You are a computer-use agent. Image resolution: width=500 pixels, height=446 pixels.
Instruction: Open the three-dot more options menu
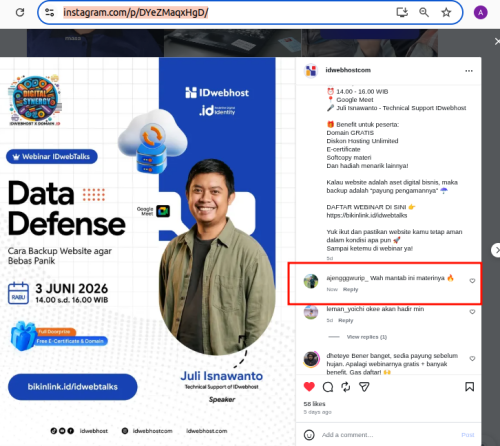469,71
